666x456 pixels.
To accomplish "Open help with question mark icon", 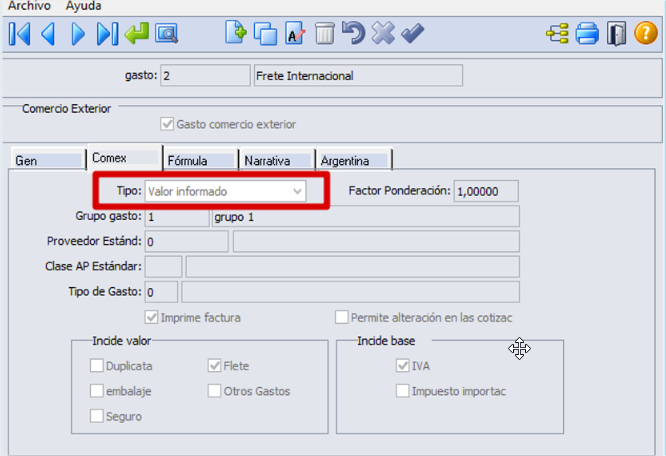I will (x=646, y=33).
